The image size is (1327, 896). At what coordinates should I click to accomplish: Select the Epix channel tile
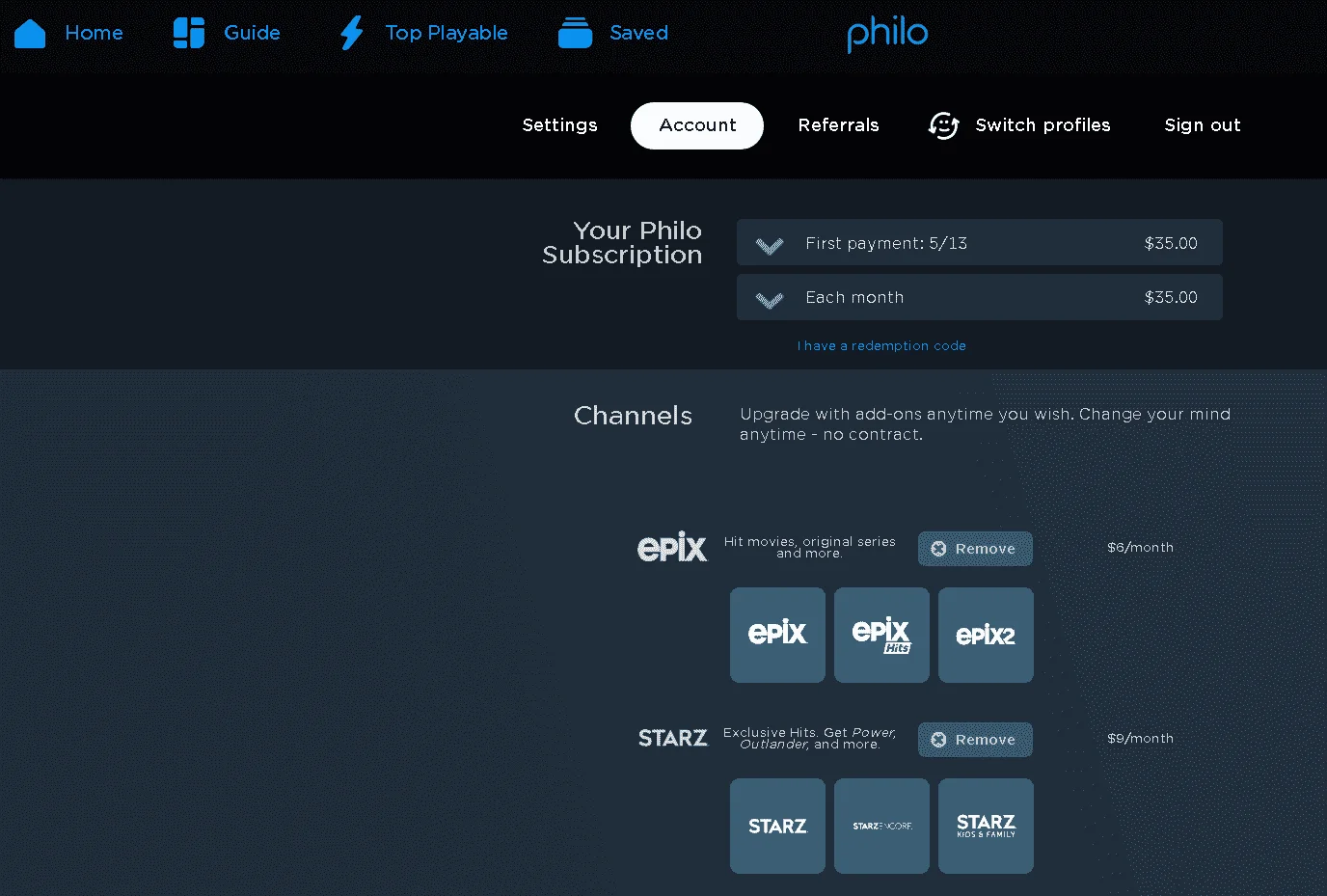pos(777,635)
